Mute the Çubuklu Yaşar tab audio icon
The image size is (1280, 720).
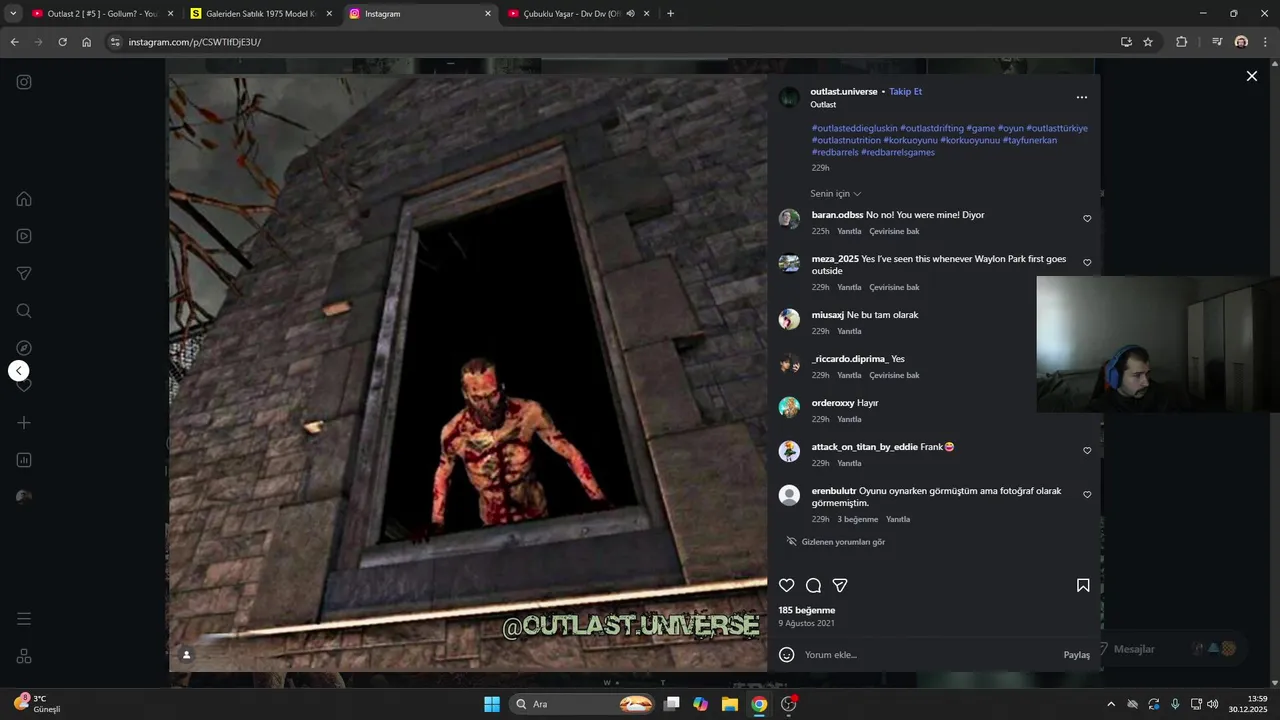[630, 14]
